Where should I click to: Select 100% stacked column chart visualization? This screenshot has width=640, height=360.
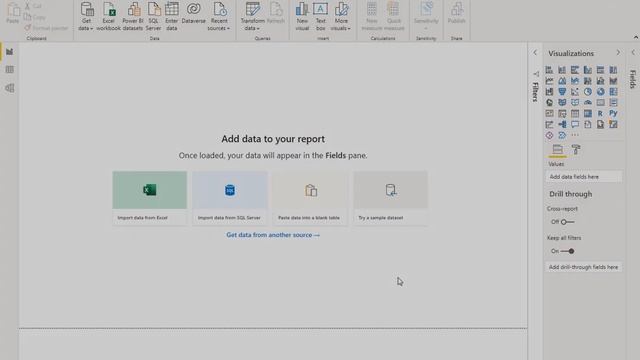613,70
